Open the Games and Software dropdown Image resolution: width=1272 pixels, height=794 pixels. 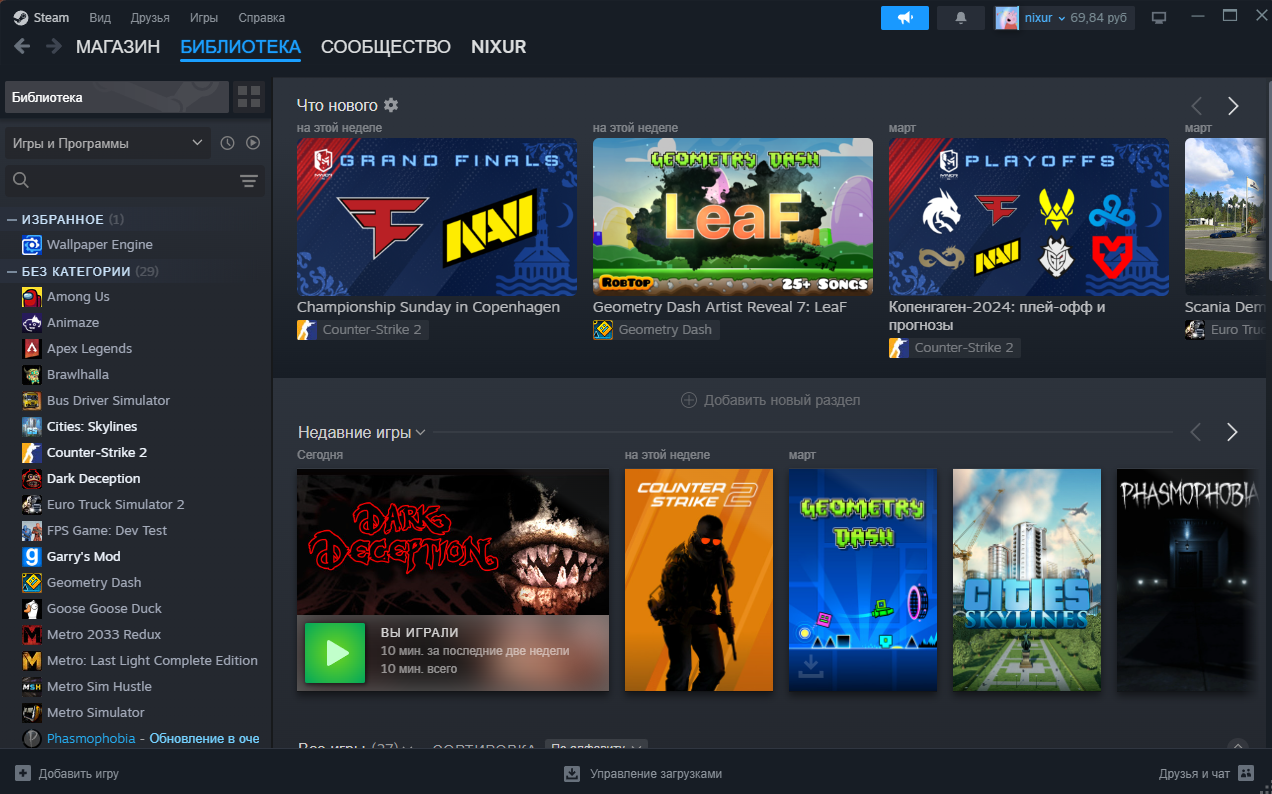tap(108, 143)
